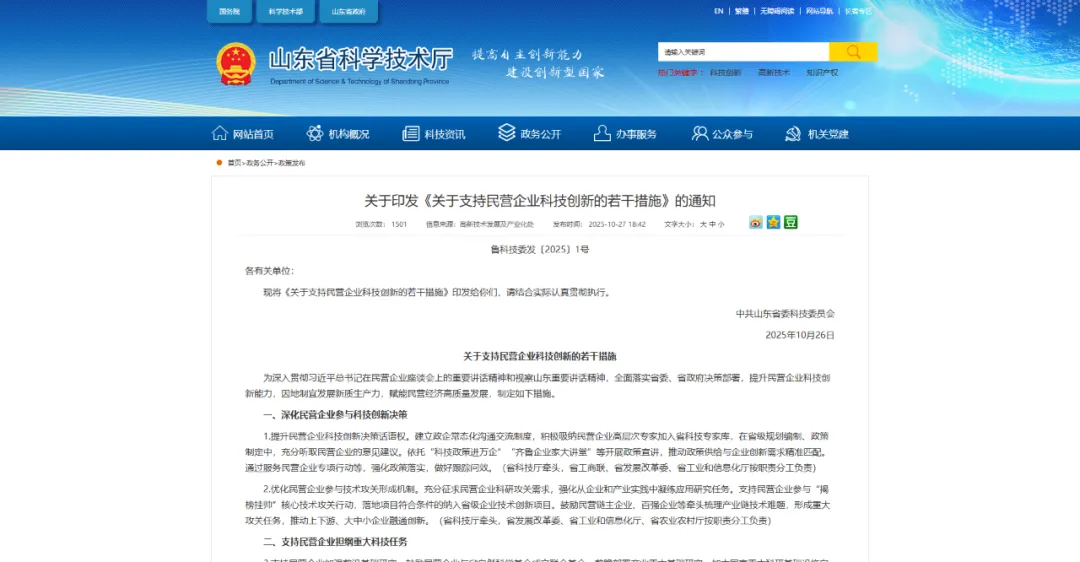The width and height of the screenshot is (1080, 562).
Task: Open the 办事服务 menu
Action: (636, 134)
